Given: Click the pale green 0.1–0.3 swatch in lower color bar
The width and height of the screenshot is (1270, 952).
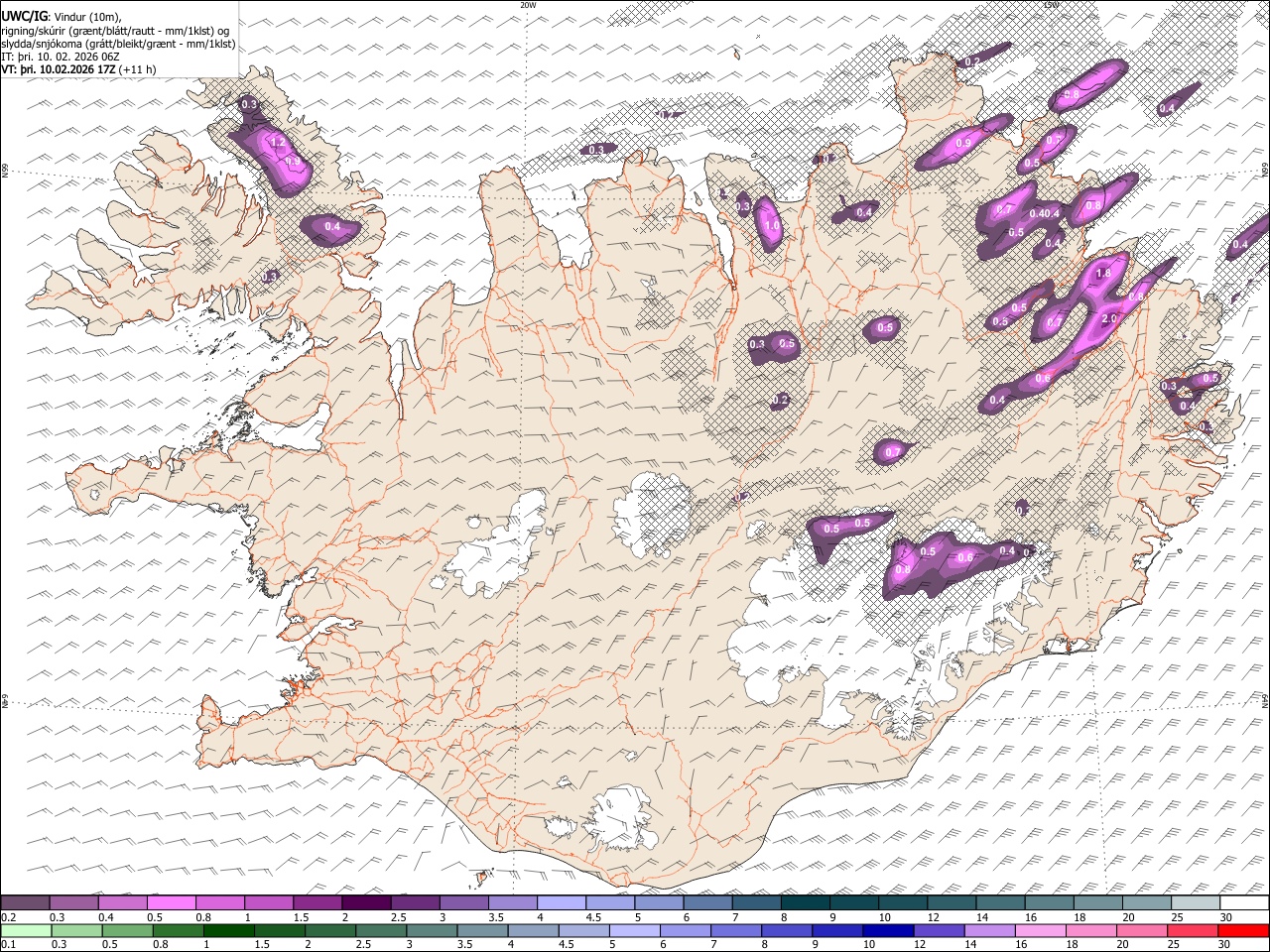Looking at the screenshot, I should click(x=26, y=930).
